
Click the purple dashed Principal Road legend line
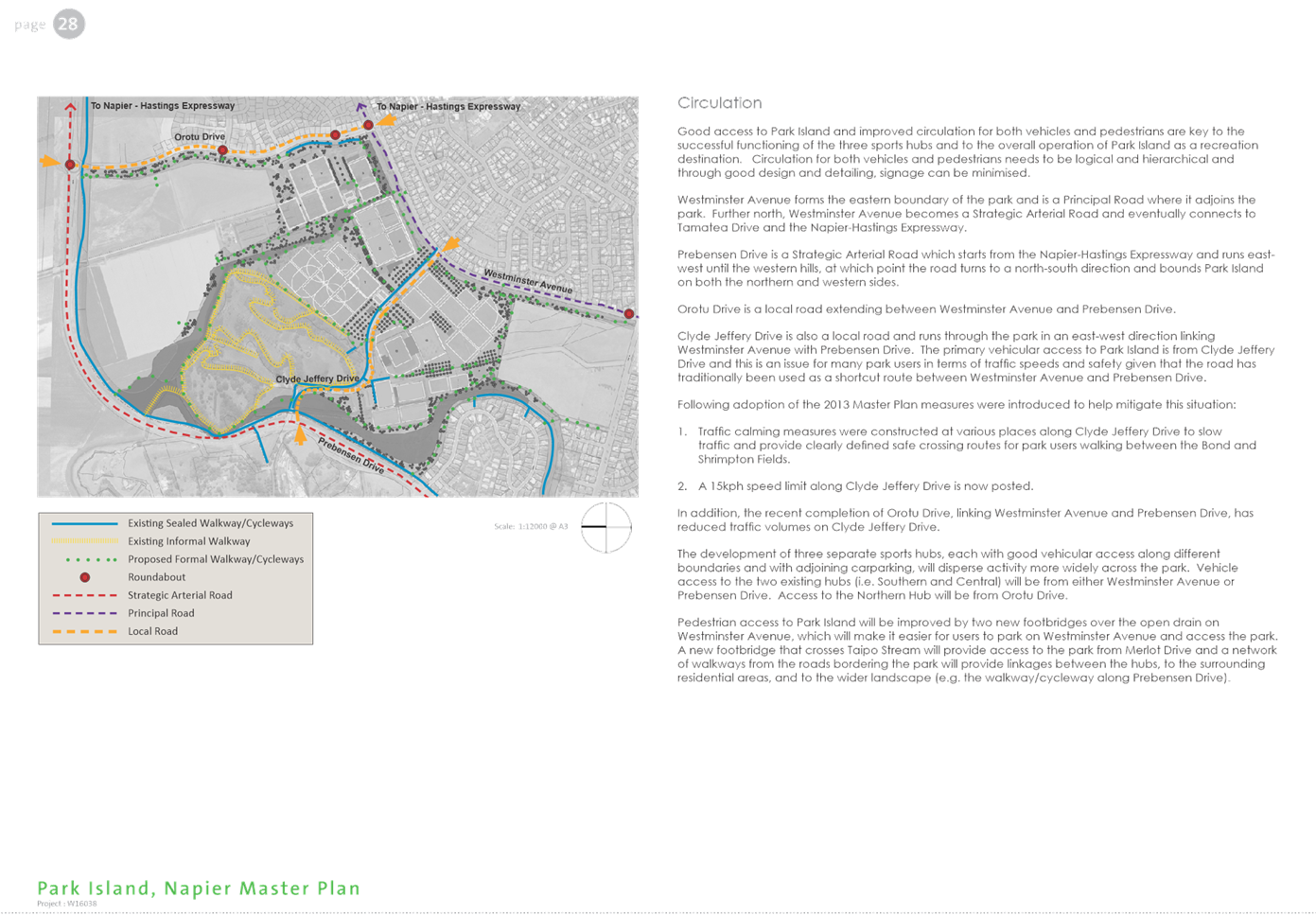click(84, 613)
